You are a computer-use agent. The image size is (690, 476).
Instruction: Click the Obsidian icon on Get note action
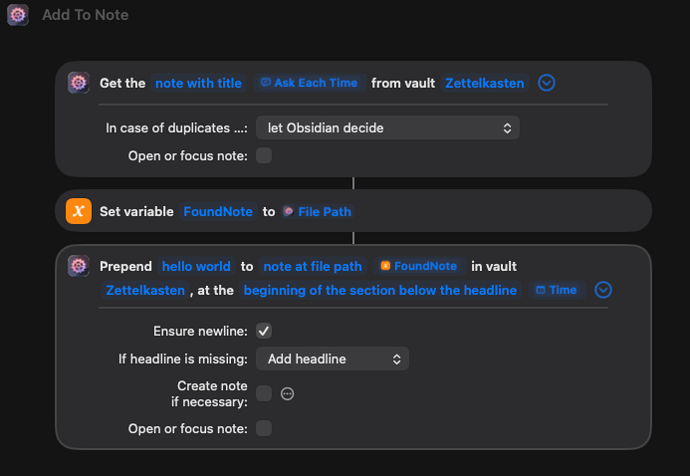(x=79, y=83)
